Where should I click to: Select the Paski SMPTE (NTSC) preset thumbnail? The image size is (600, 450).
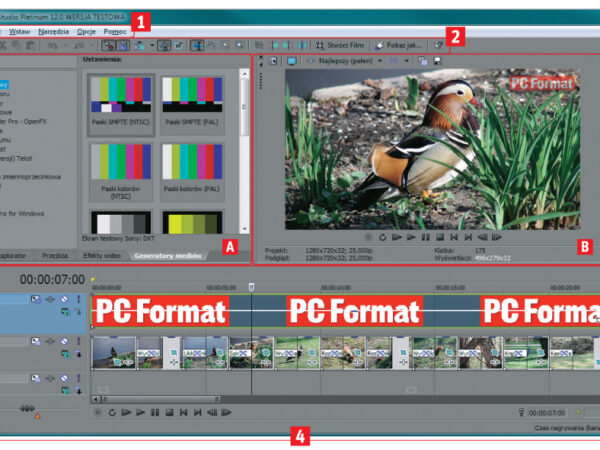(x=120, y=105)
